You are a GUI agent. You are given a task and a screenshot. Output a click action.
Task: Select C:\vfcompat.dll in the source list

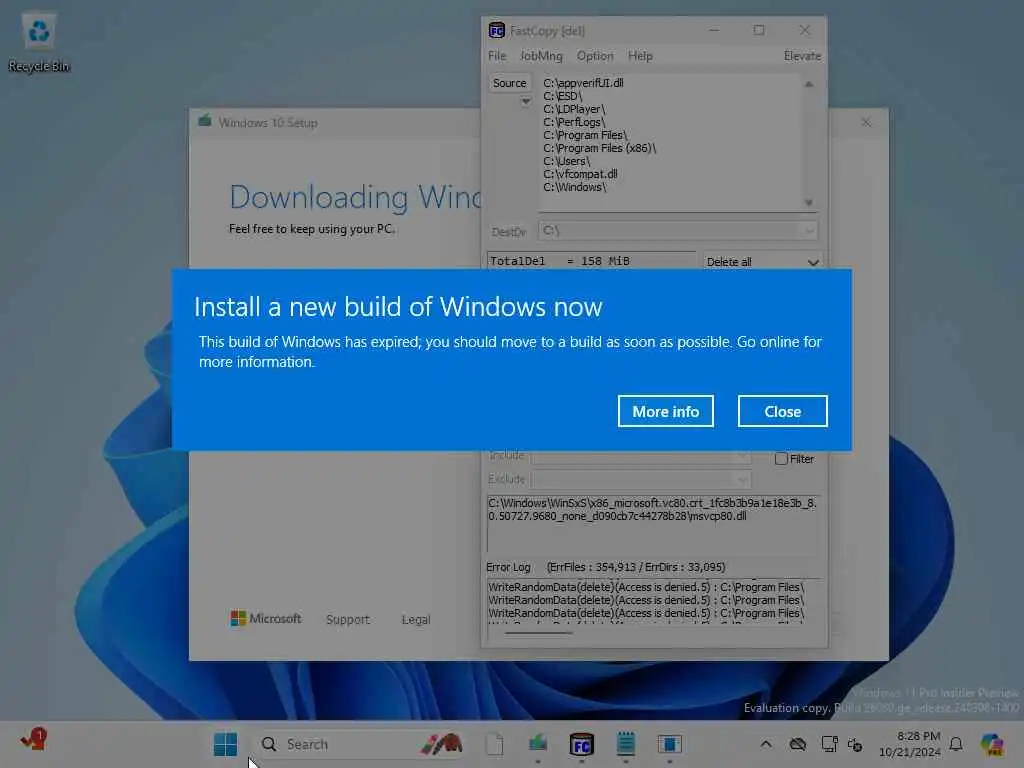pos(580,174)
